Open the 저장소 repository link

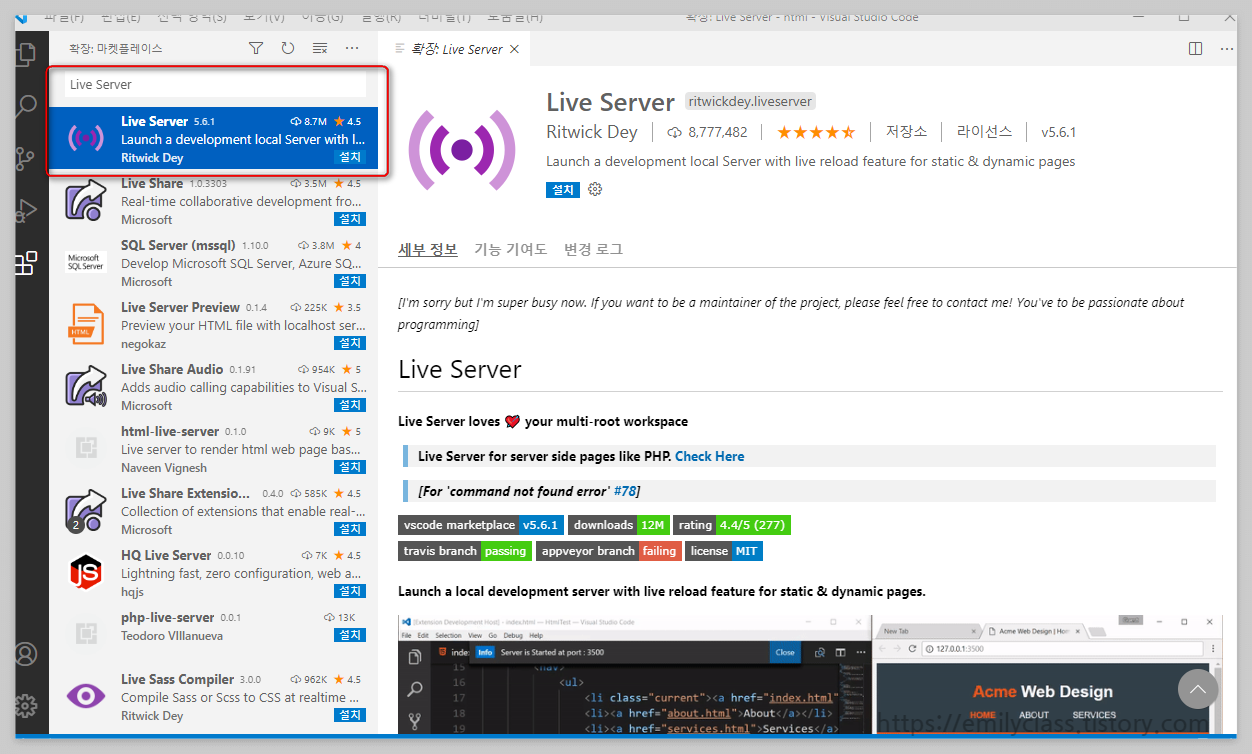(x=906, y=131)
